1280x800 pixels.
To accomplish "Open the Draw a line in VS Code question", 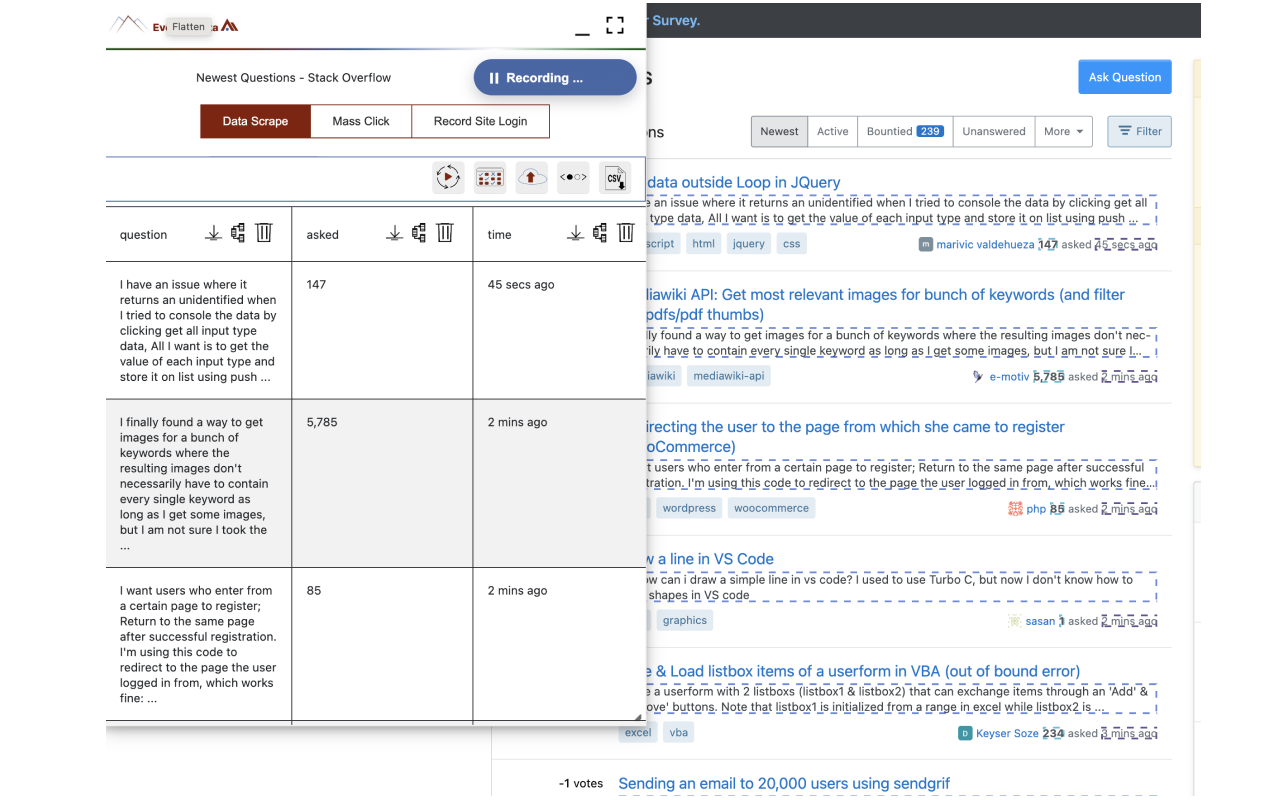I will tap(708, 559).
